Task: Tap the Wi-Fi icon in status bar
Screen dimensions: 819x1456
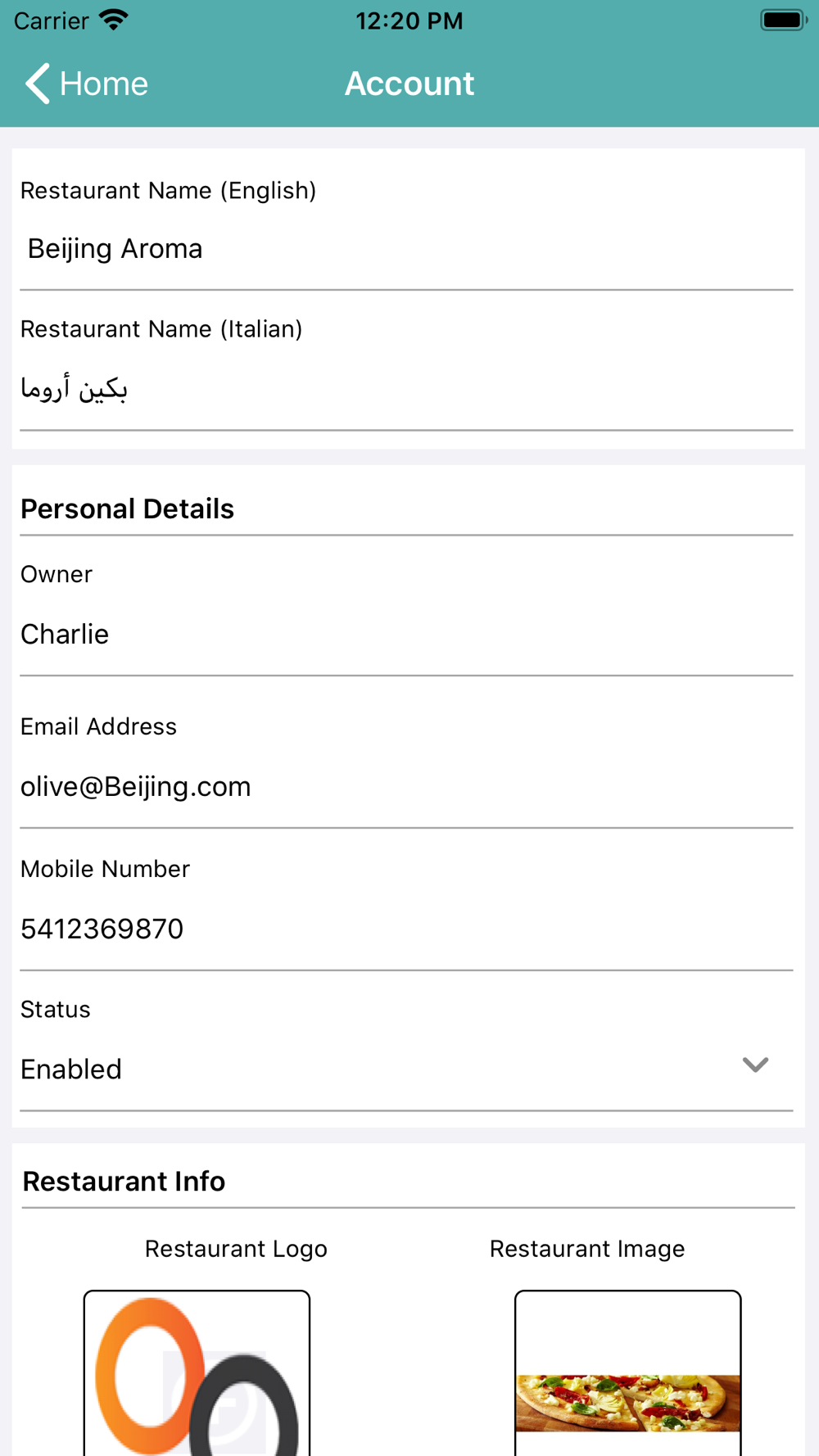Action: click(x=114, y=20)
